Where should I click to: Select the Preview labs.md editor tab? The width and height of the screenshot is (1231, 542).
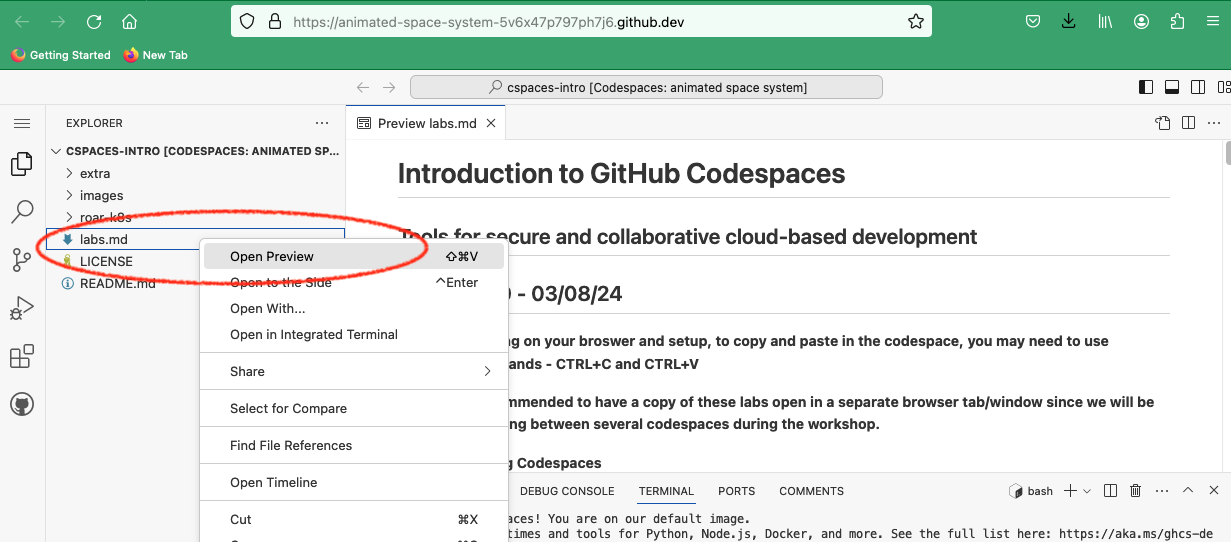point(426,123)
